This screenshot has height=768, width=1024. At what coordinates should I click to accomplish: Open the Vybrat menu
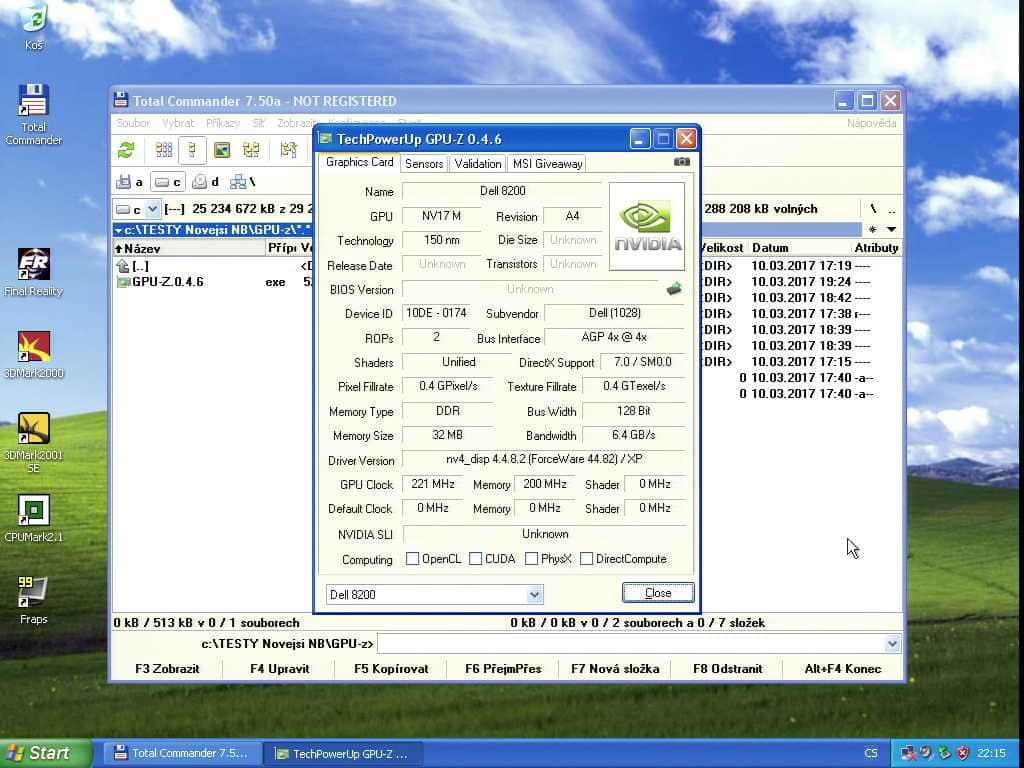tap(178, 123)
